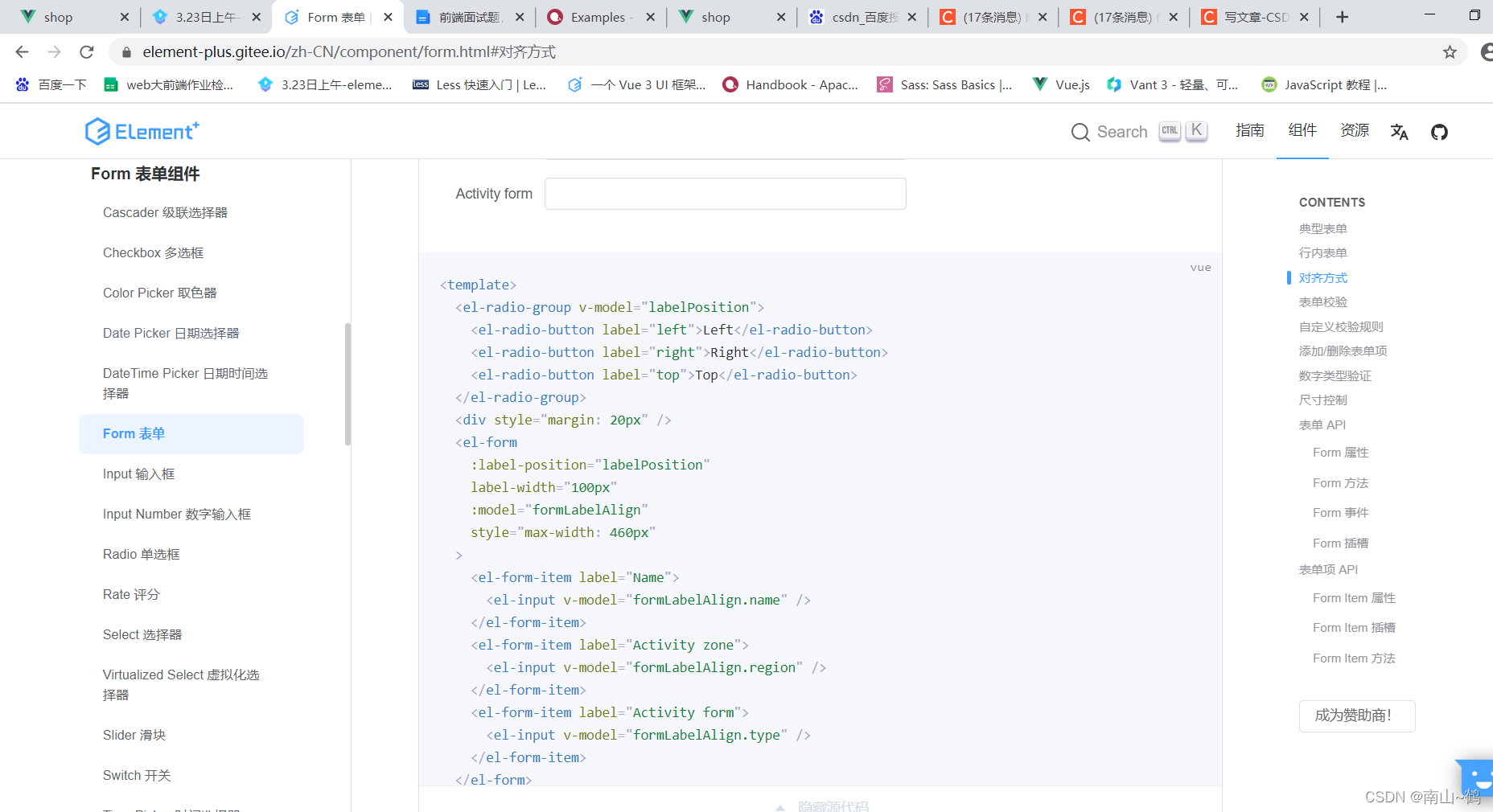Jump to 添加/删除表单项 in contents
1493x812 pixels.
[1343, 351]
